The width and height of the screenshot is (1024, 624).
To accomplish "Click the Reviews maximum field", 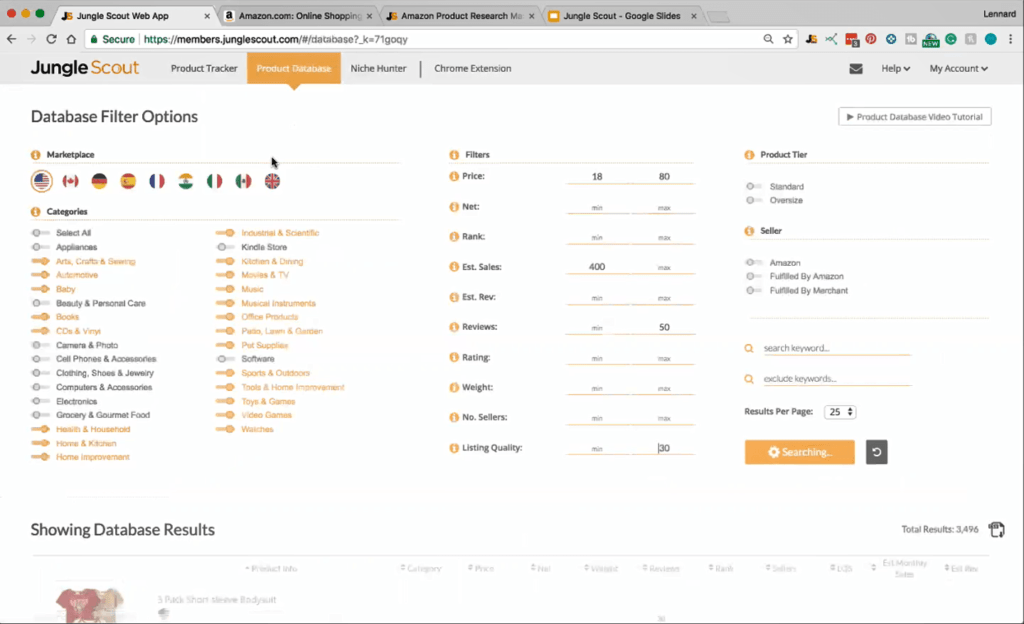I will tap(664, 327).
